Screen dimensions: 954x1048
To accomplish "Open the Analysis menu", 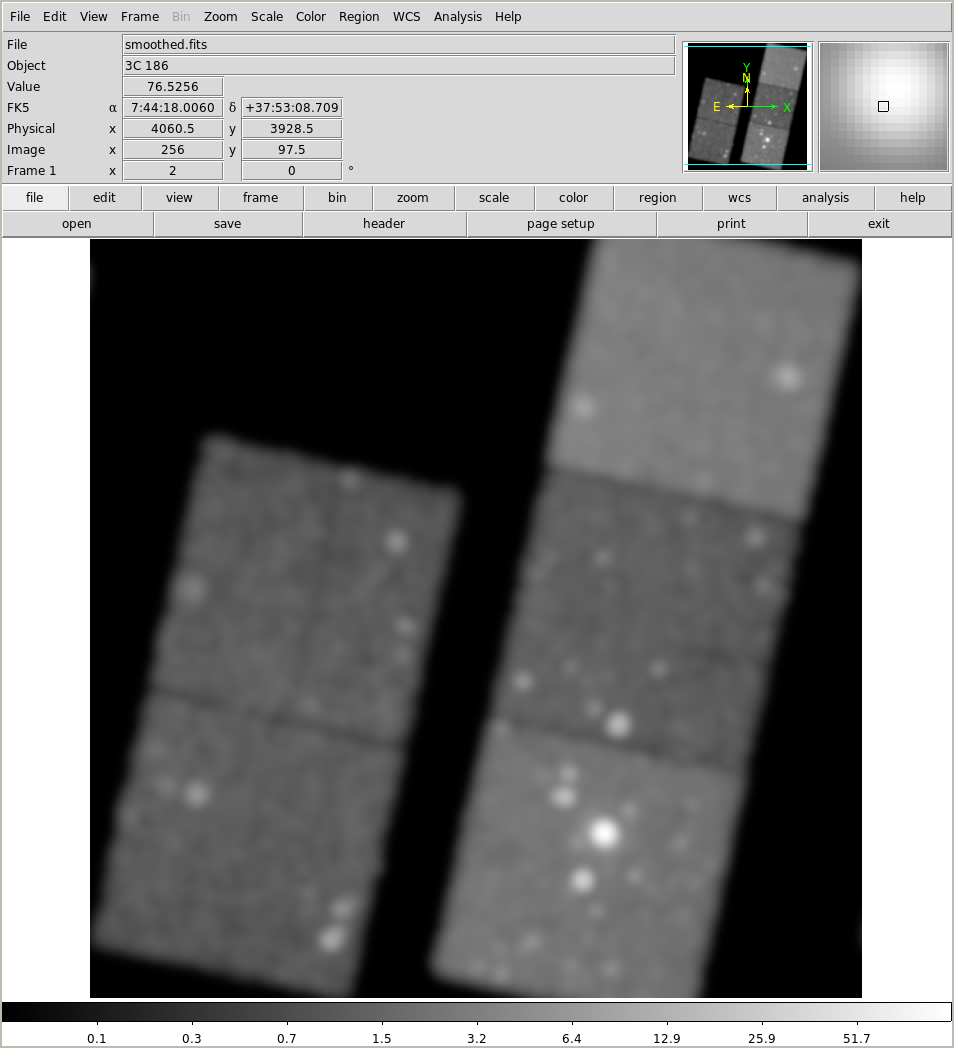I will coord(457,17).
